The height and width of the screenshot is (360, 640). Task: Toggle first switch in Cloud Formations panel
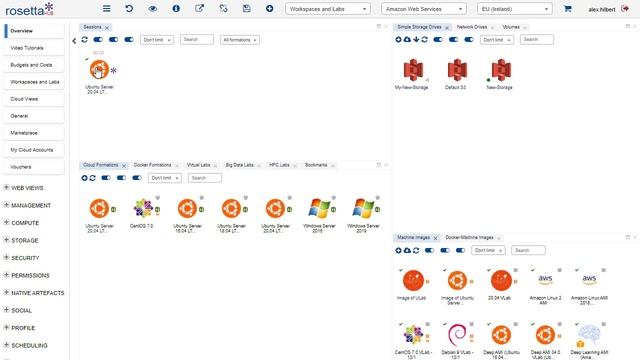click(106, 178)
